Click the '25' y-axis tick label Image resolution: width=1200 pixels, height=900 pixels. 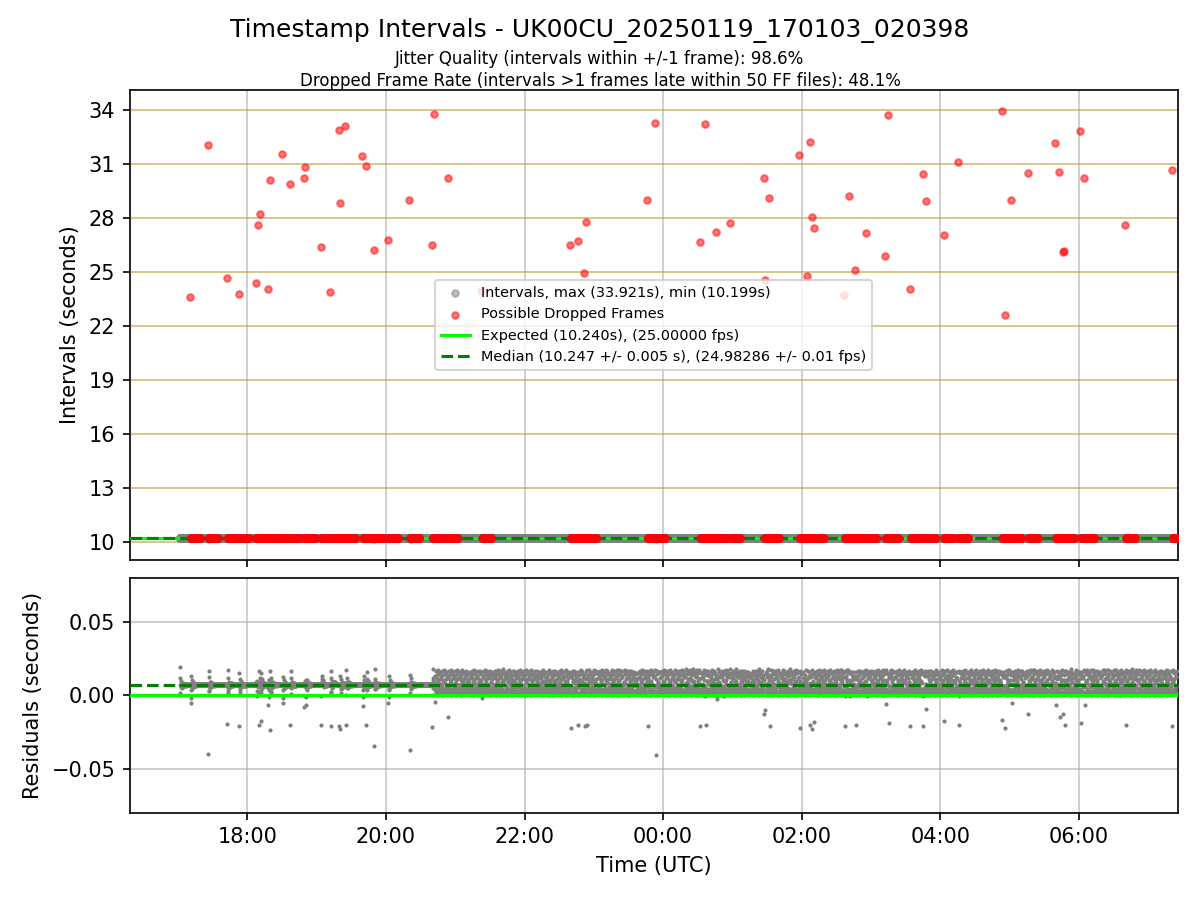[x=103, y=272]
